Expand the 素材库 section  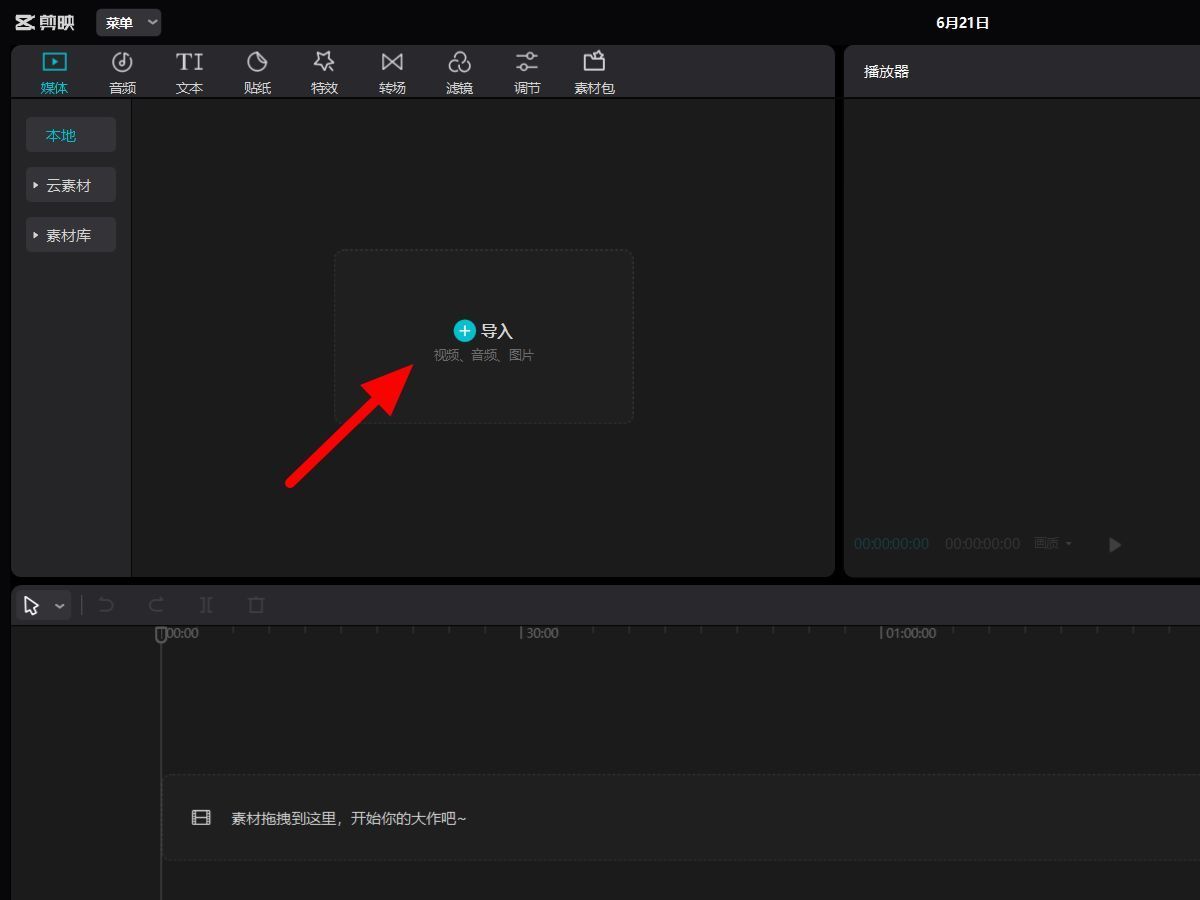point(70,235)
